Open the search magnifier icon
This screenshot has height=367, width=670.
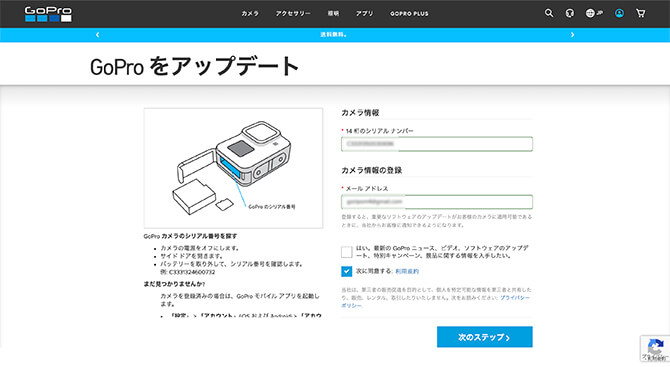tap(549, 13)
